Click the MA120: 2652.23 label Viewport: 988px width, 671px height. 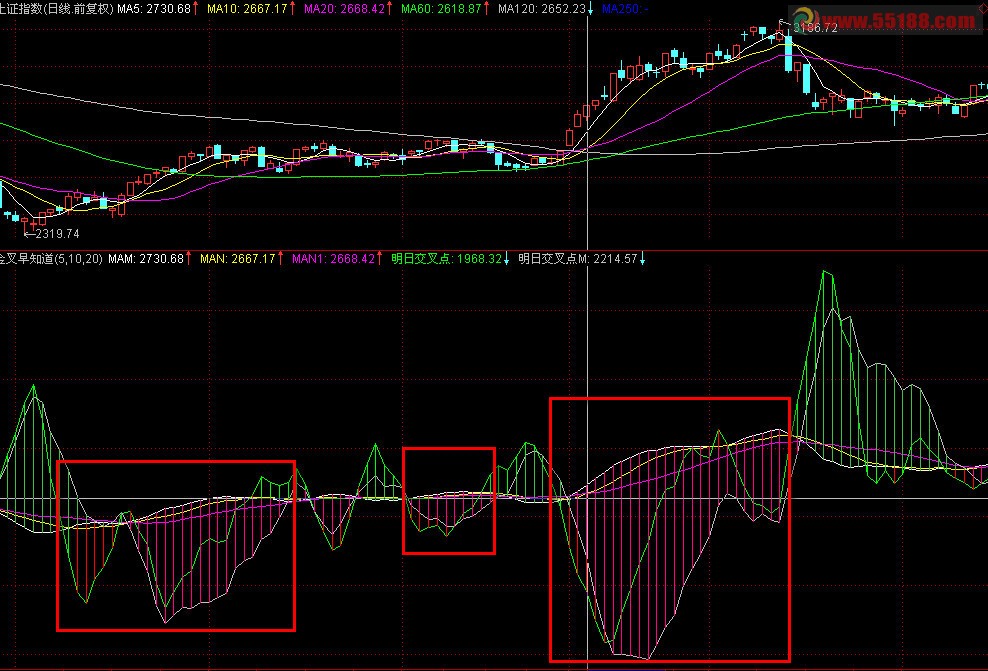(542, 9)
